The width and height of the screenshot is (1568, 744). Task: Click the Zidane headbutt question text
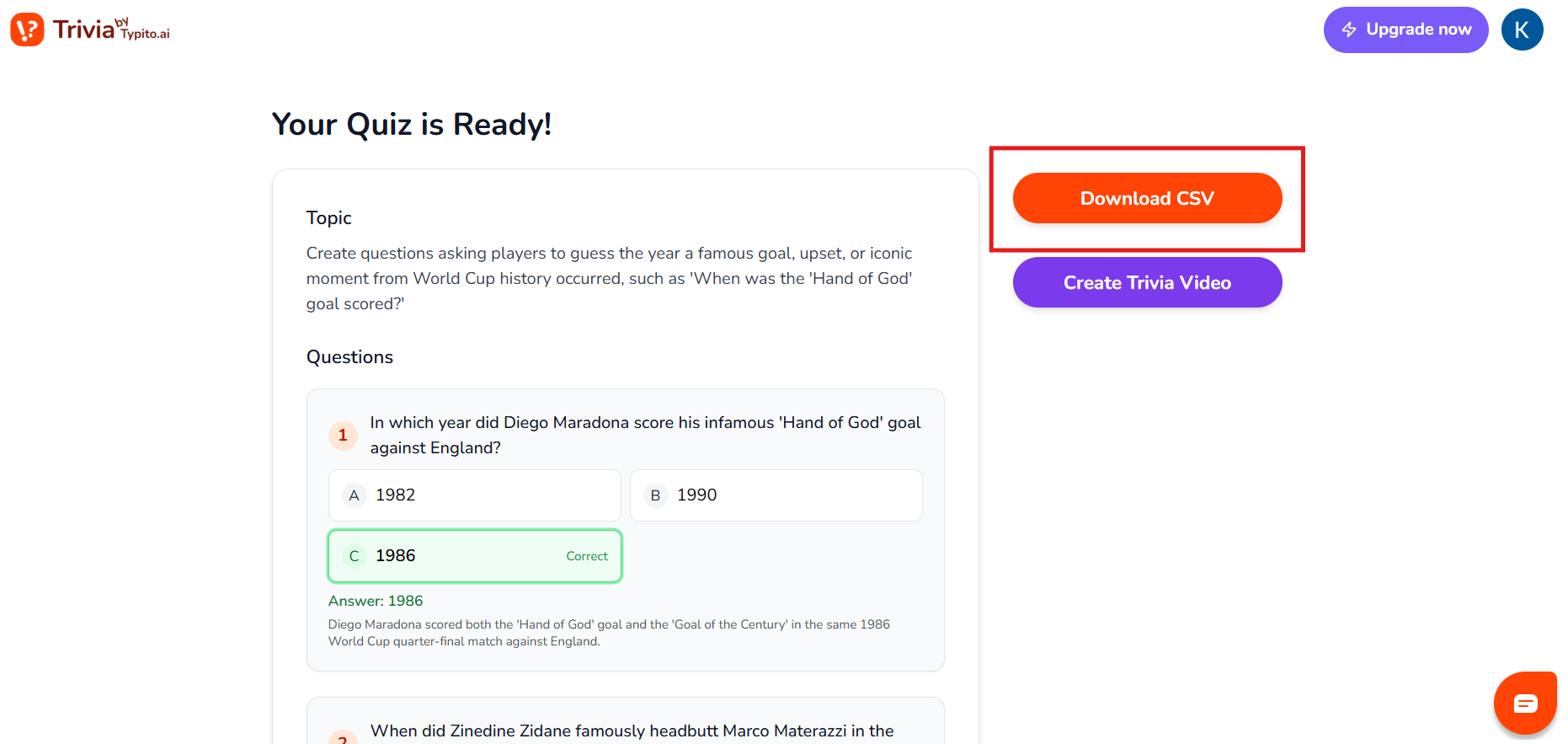(632, 731)
